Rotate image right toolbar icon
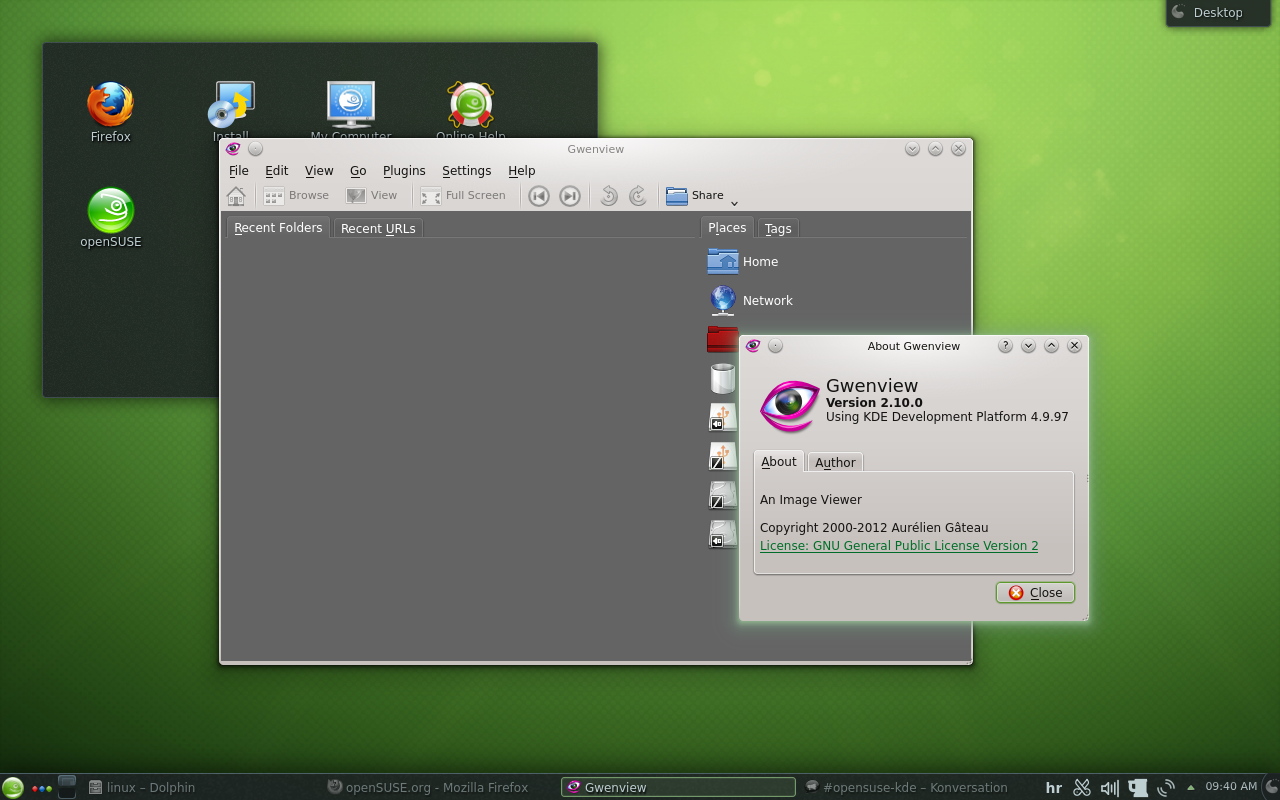 click(x=638, y=196)
